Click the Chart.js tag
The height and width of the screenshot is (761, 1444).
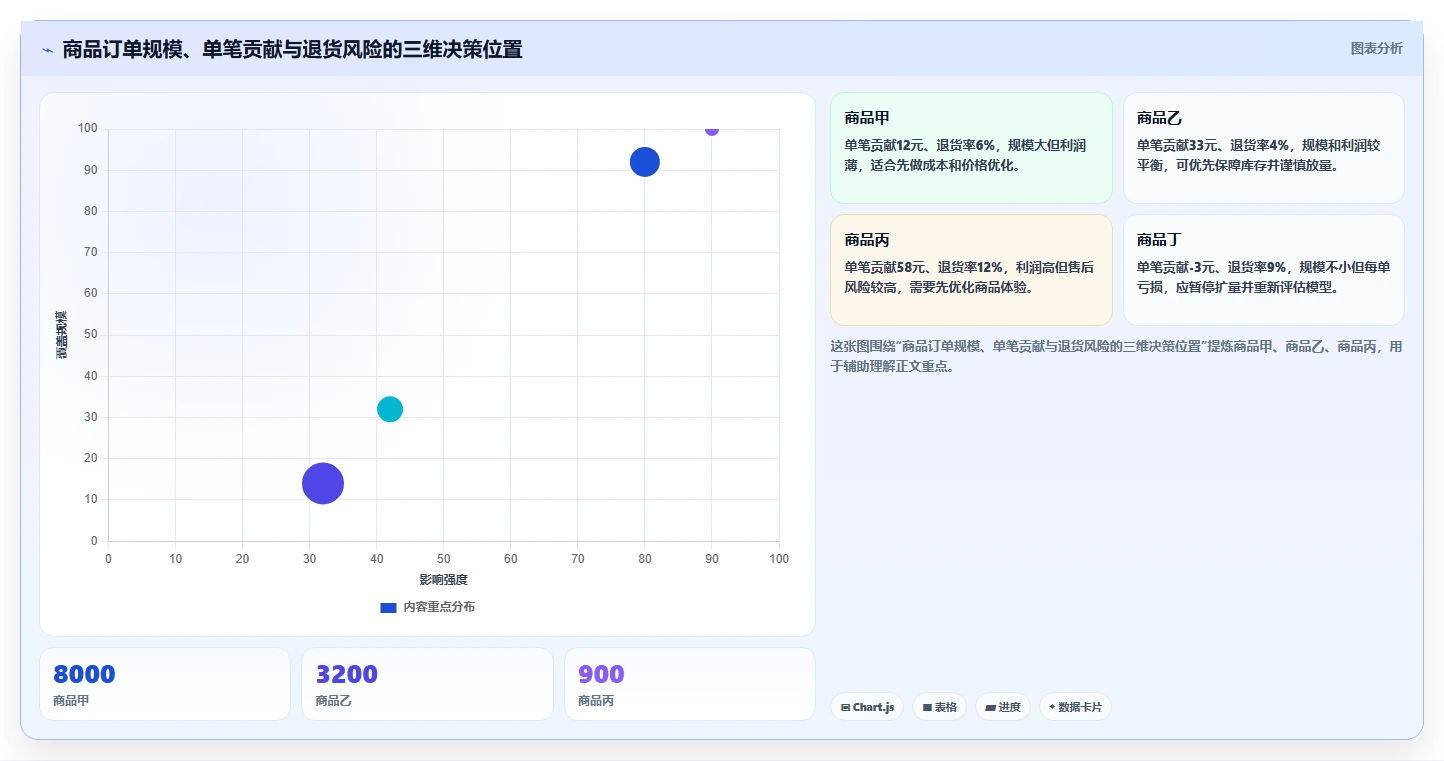(x=867, y=707)
